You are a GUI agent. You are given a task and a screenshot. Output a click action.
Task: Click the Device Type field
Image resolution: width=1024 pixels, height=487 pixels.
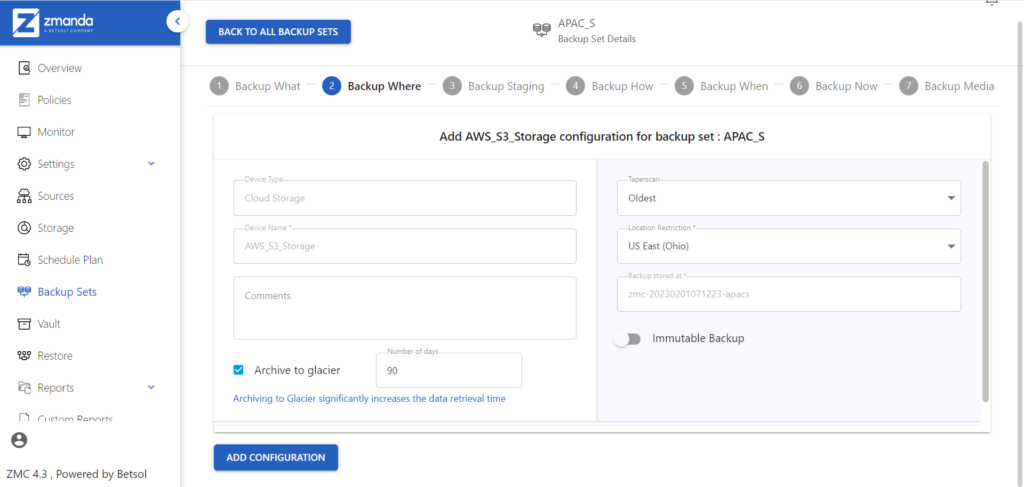[405, 198]
